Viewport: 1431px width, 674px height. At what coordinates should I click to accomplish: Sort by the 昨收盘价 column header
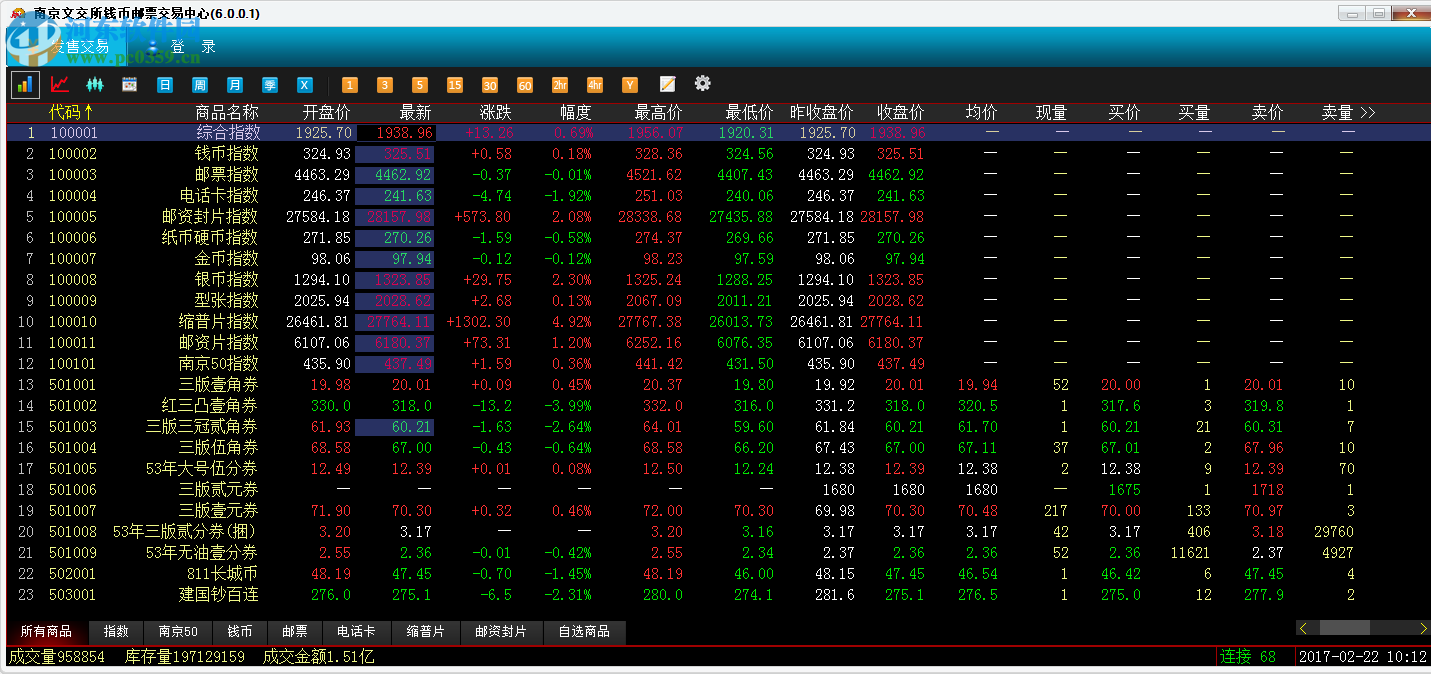(822, 112)
